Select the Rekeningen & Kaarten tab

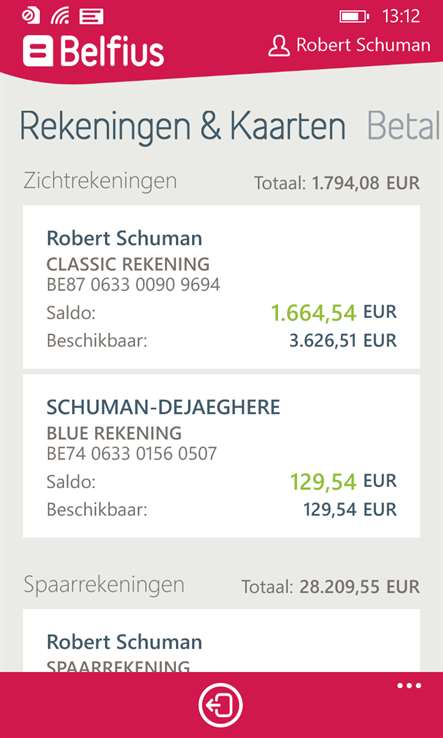(x=183, y=127)
